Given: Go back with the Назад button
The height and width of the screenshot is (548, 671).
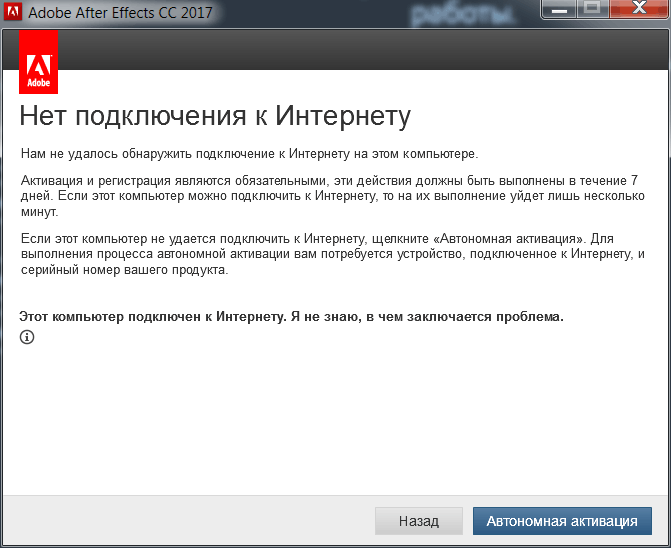Looking at the screenshot, I should tap(419, 521).
